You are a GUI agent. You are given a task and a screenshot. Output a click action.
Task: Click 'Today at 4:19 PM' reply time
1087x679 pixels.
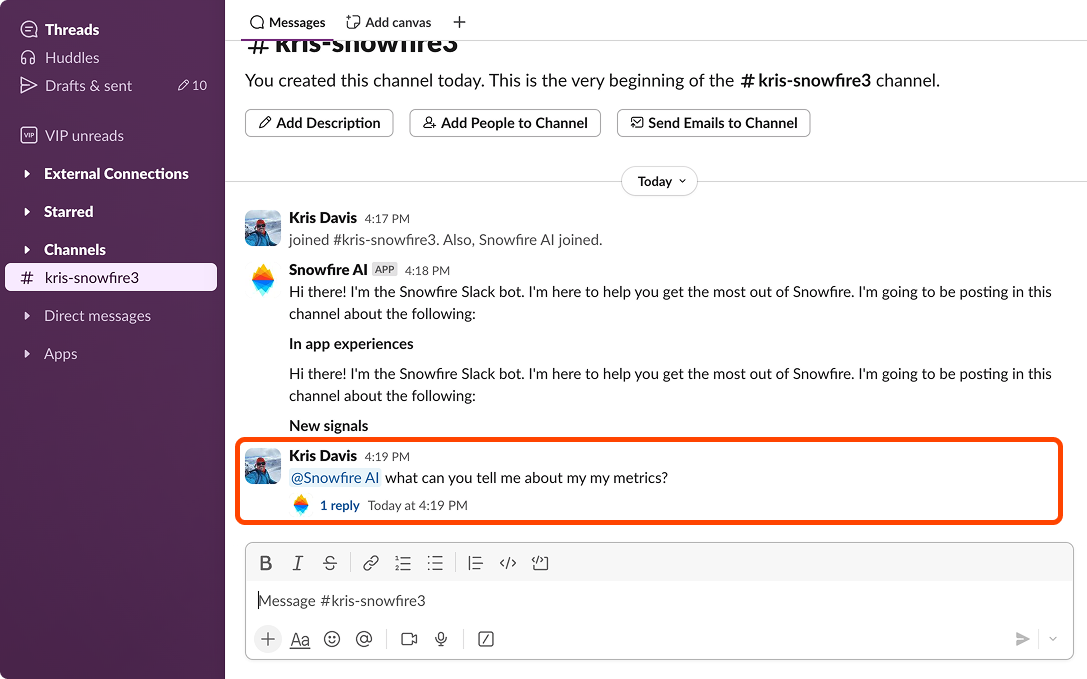417,506
